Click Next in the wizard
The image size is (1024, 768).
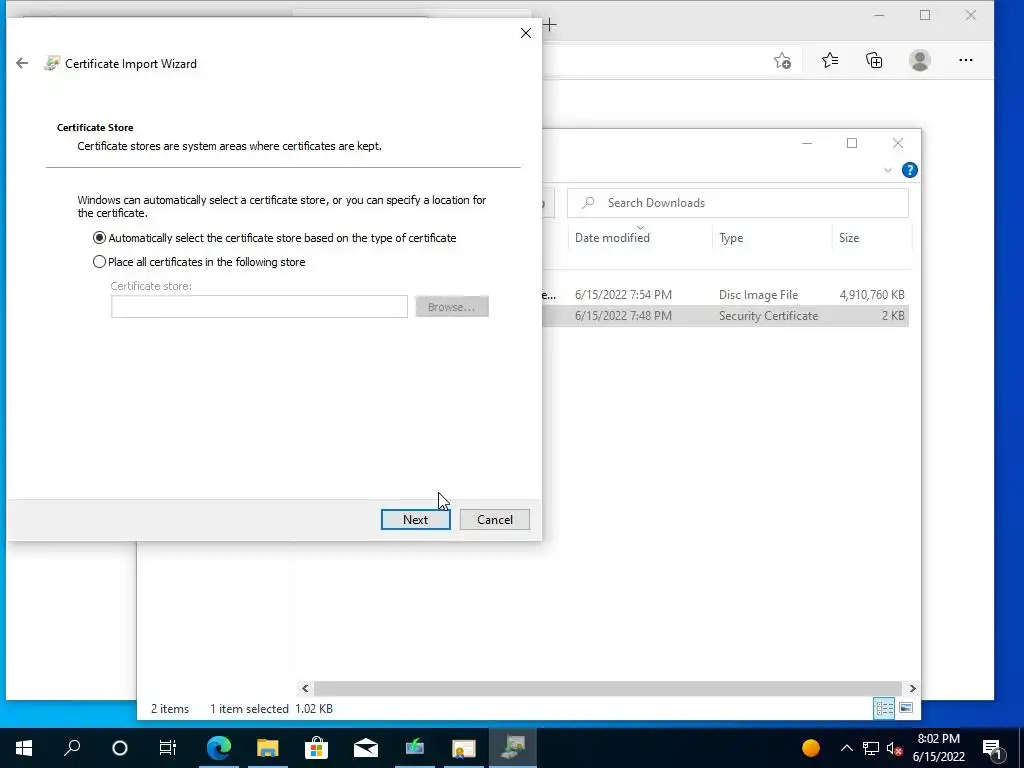[415, 520]
